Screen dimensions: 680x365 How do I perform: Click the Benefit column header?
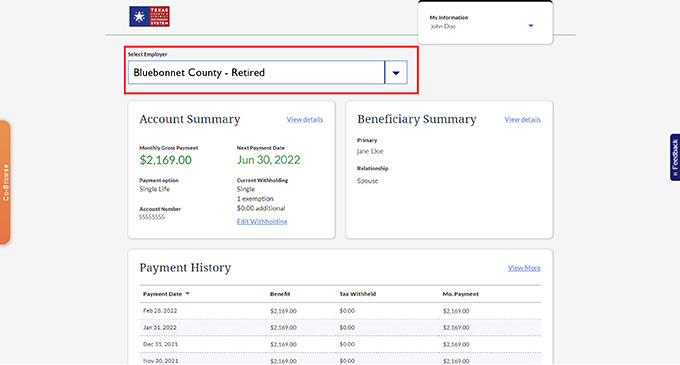(x=280, y=294)
